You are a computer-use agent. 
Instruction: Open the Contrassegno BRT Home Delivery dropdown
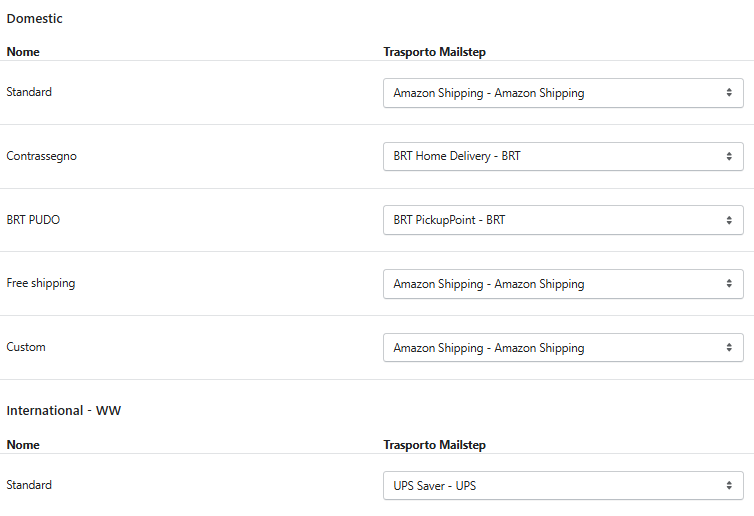[x=563, y=157]
